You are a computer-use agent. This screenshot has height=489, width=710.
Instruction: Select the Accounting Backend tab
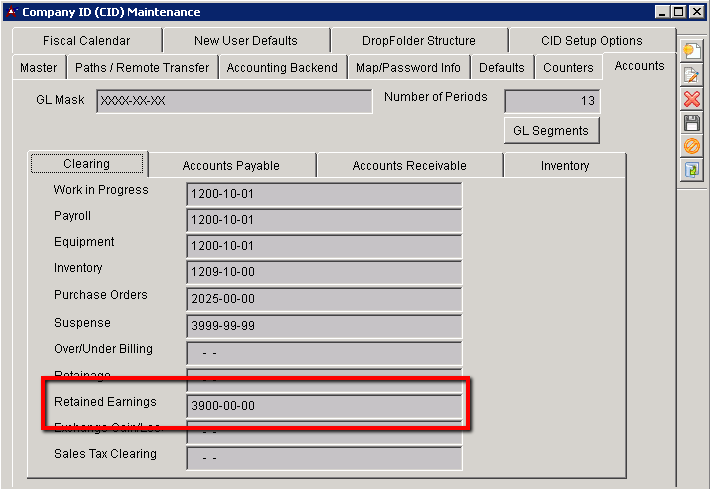pyautogui.click(x=284, y=68)
